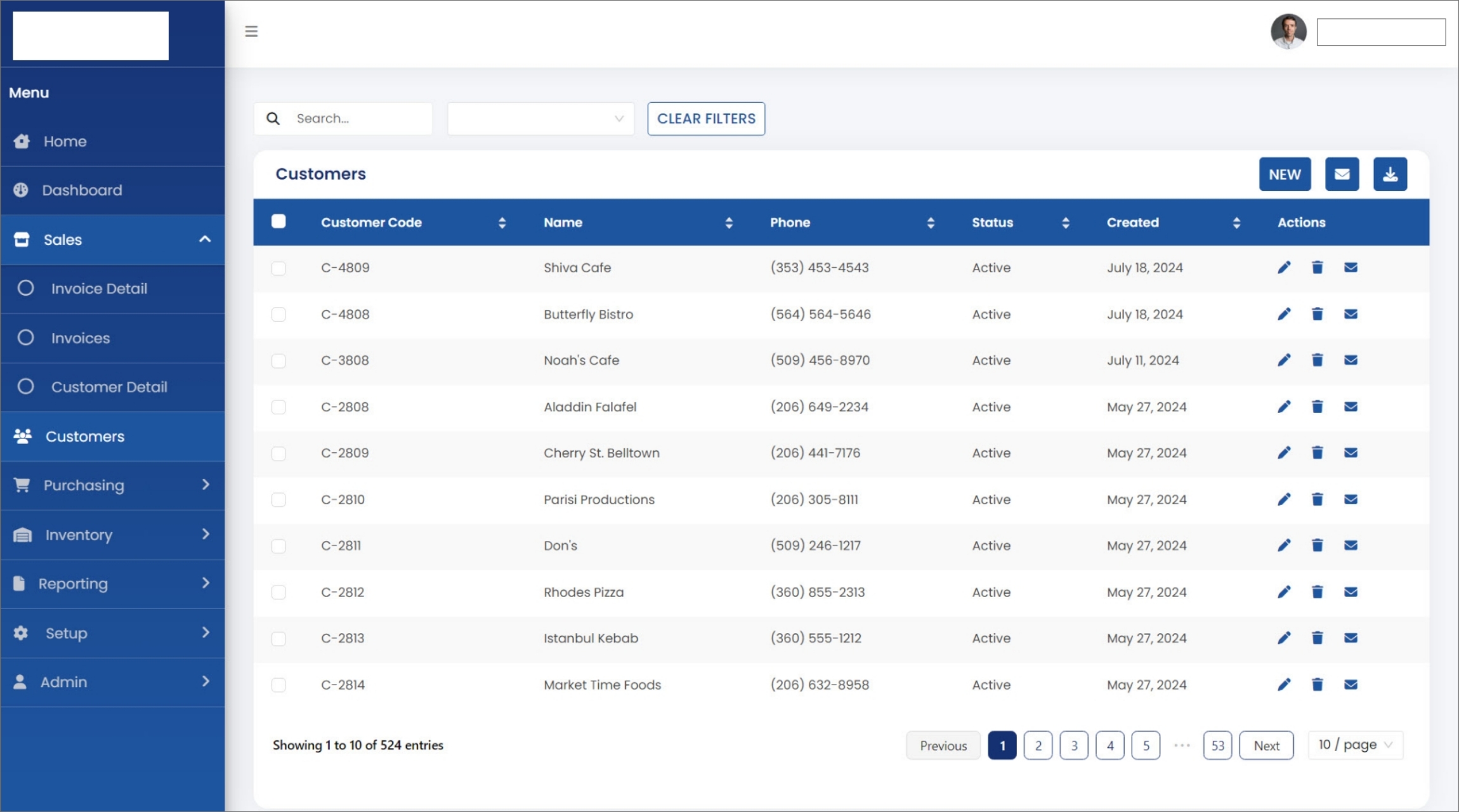This screenshot has height=812, width=1459.
Task: Tick the checkbox for Noah's Cafe
Action: 278,361
